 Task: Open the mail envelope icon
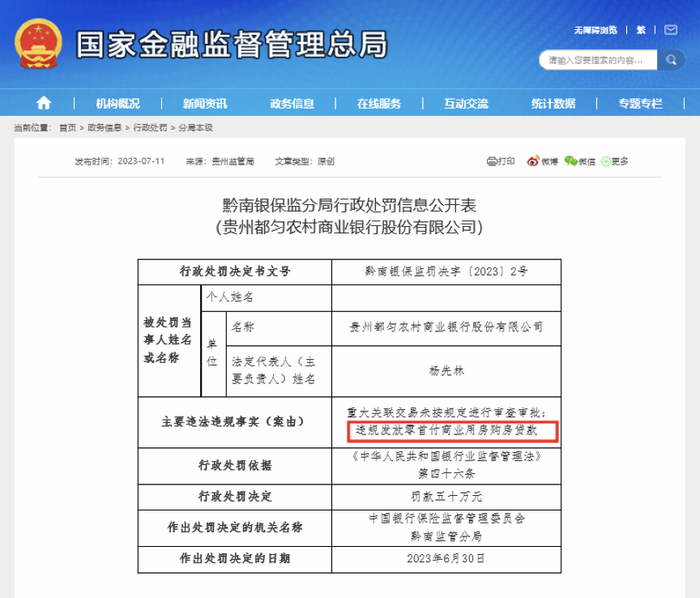coord(671,30)
